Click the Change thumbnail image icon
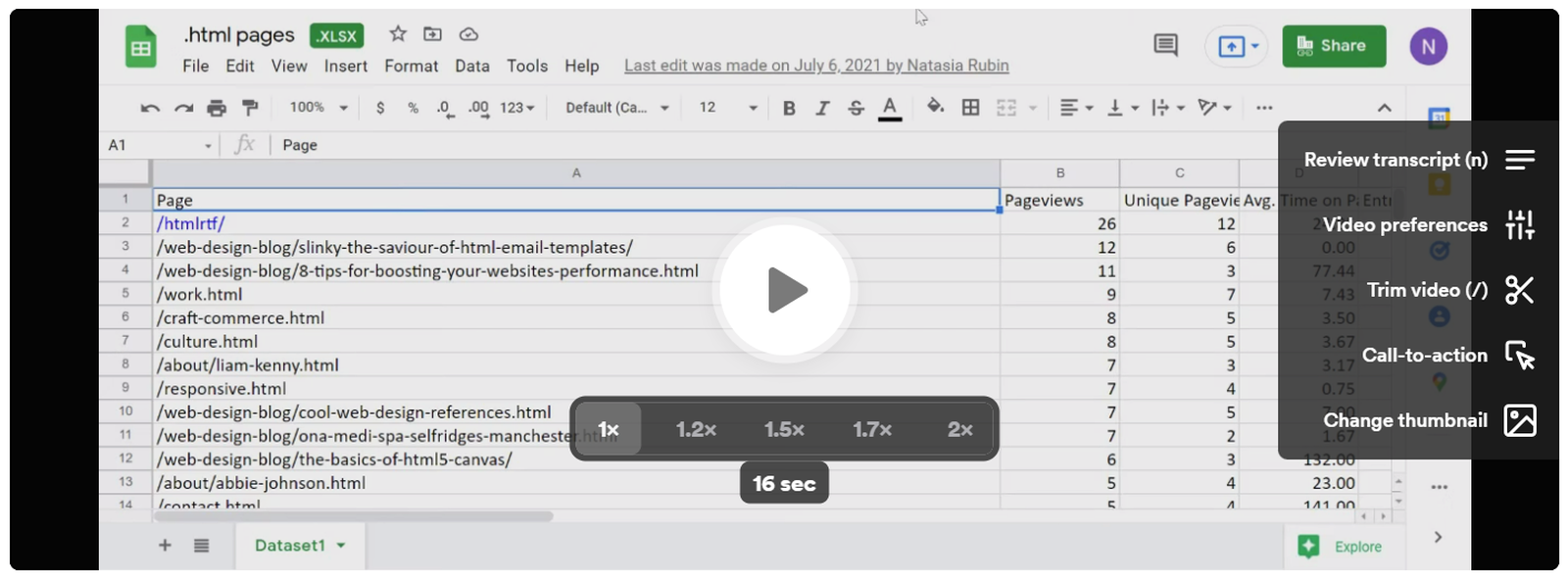This screenshot has height=579, width=1568. (1519, 420)
